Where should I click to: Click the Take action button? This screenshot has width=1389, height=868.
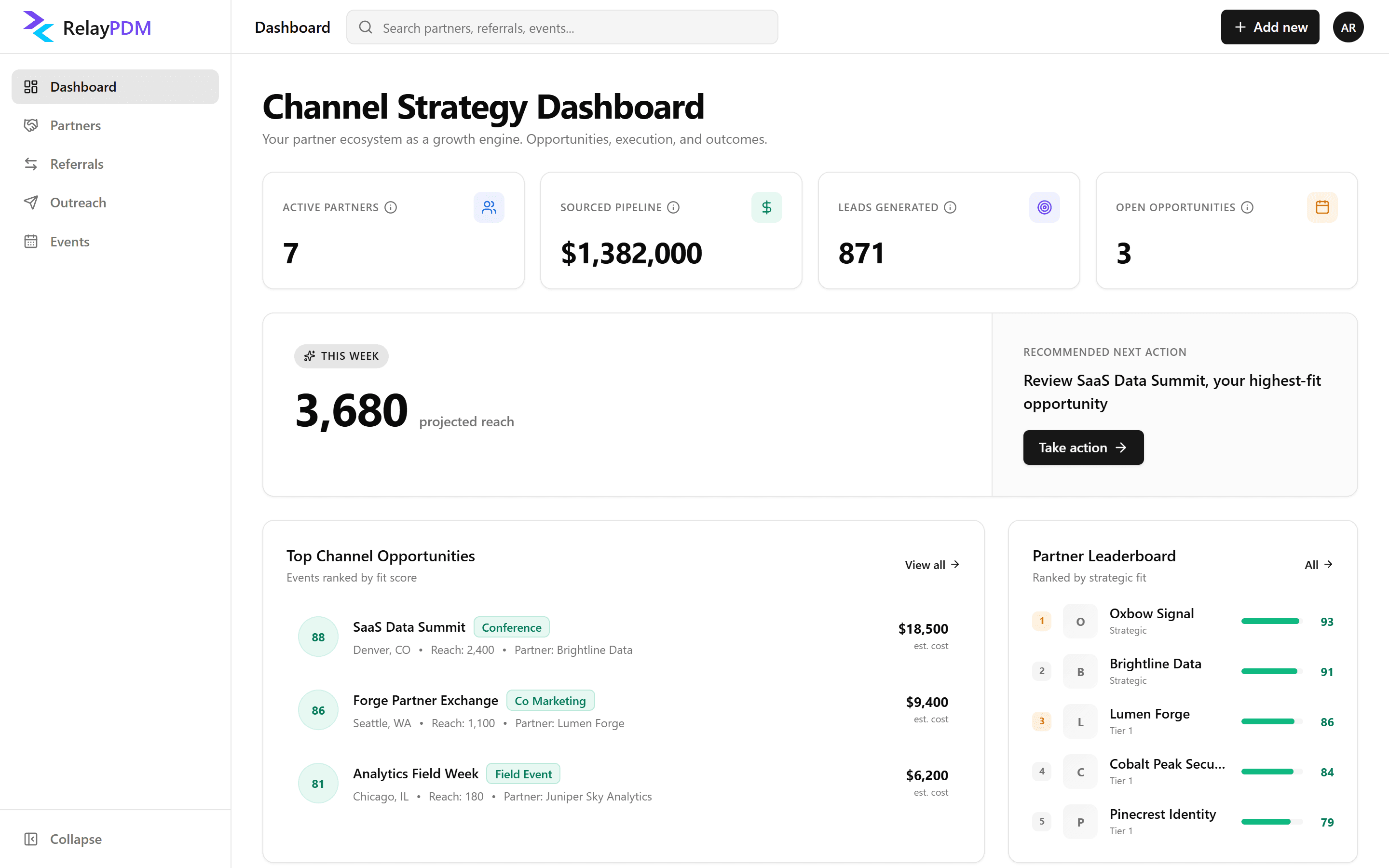(x=1083, y=447)
